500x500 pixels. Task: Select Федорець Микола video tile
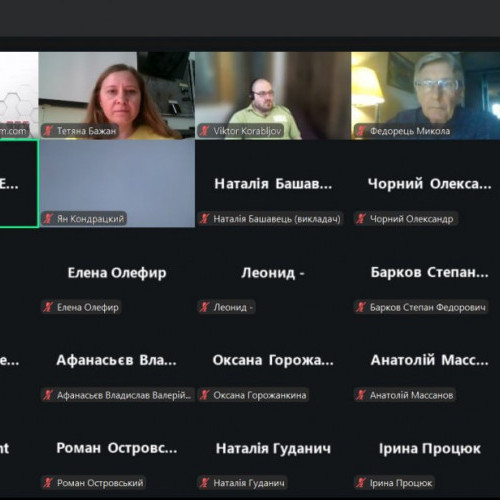[x=426, y=95]
